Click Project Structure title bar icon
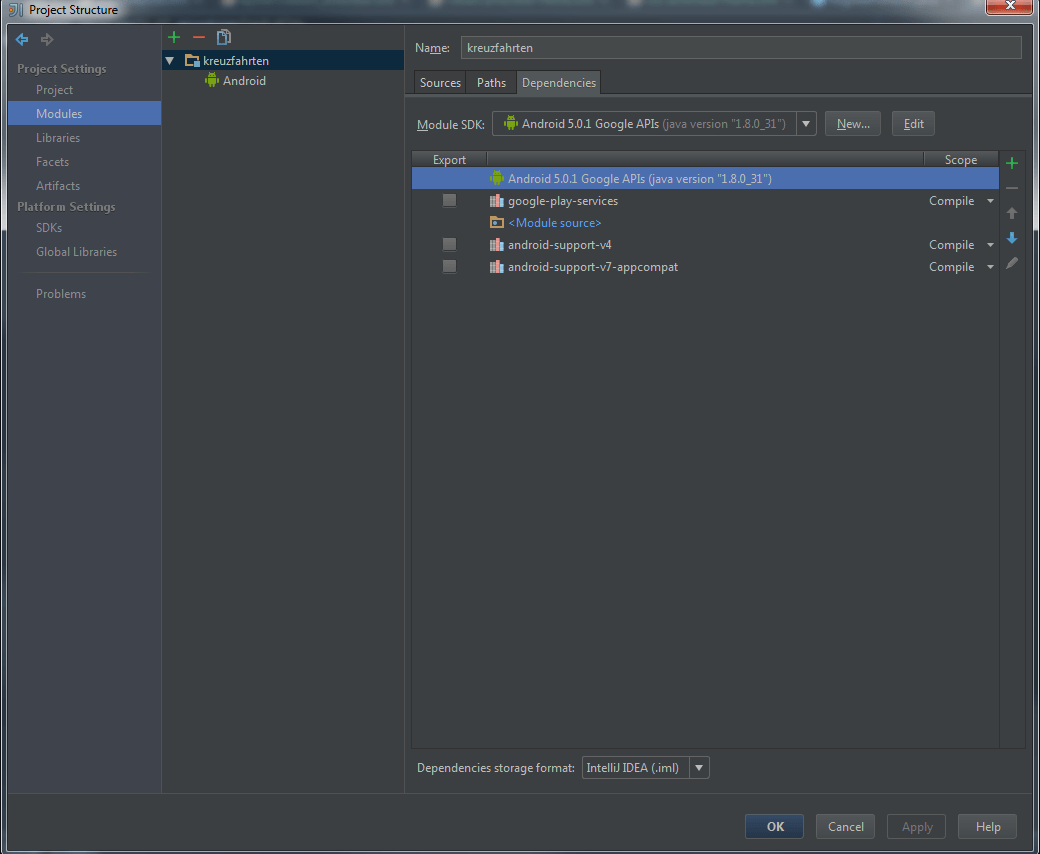This screenshot has height=854, width=1040. pos(16,10)
